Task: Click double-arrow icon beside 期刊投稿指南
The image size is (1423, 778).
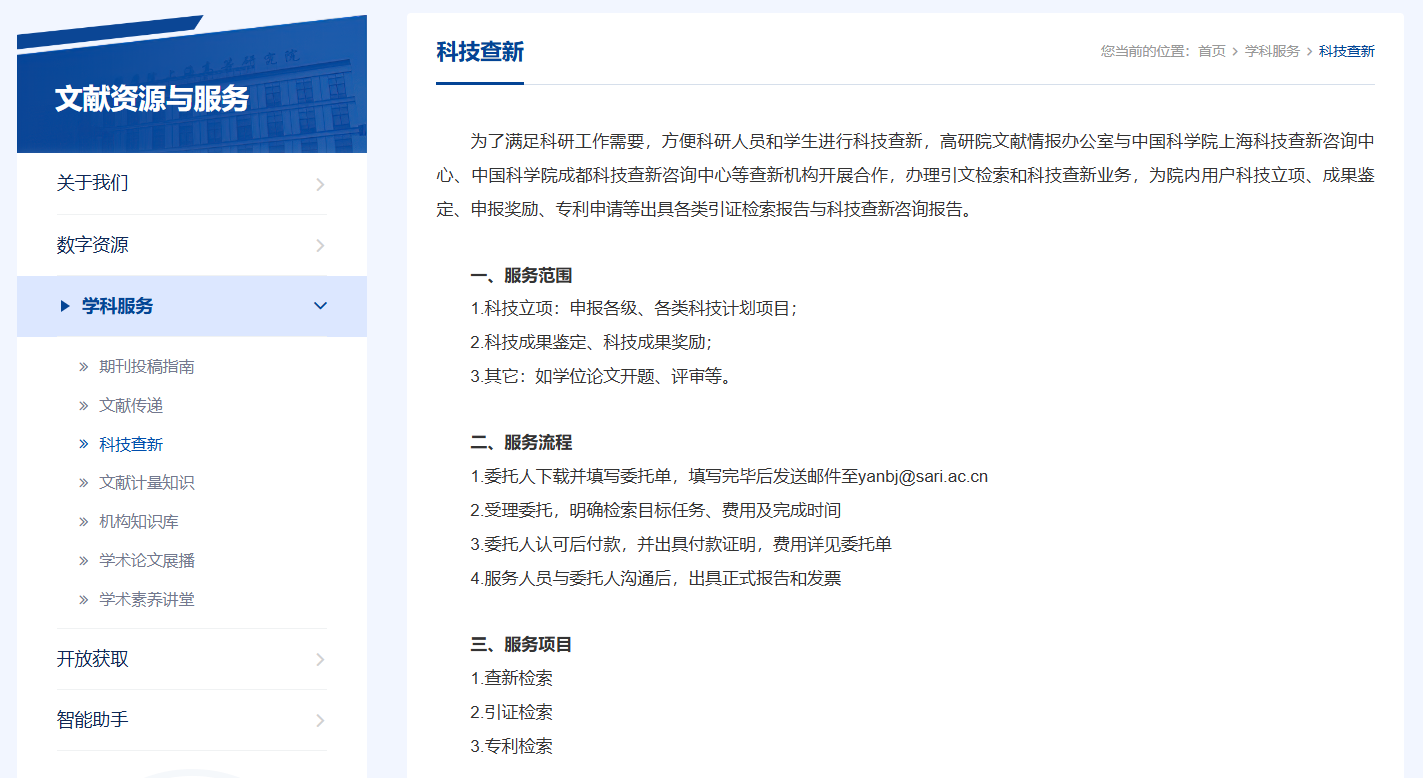Action: pyautogui.click(x=84, y=367)
